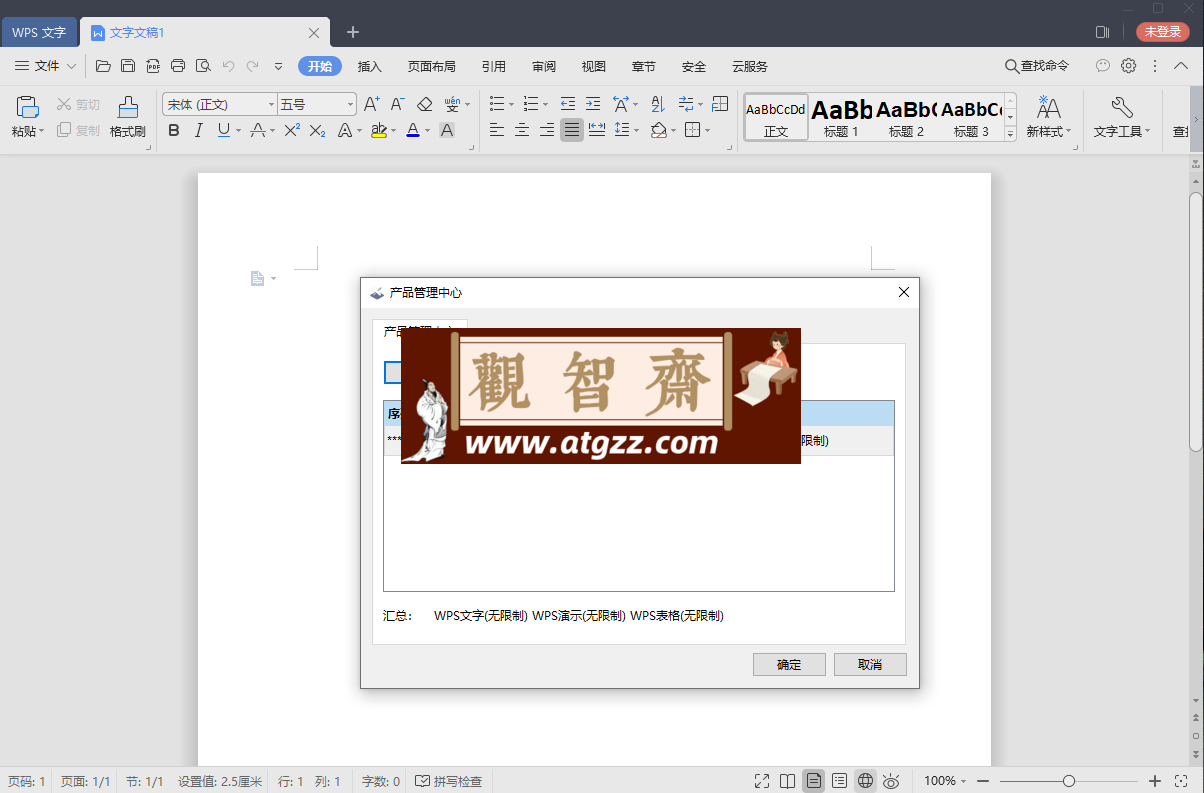The image size is (1204, 793).
Task: Print the document using the printer icon
Action: tap(178, 66)
